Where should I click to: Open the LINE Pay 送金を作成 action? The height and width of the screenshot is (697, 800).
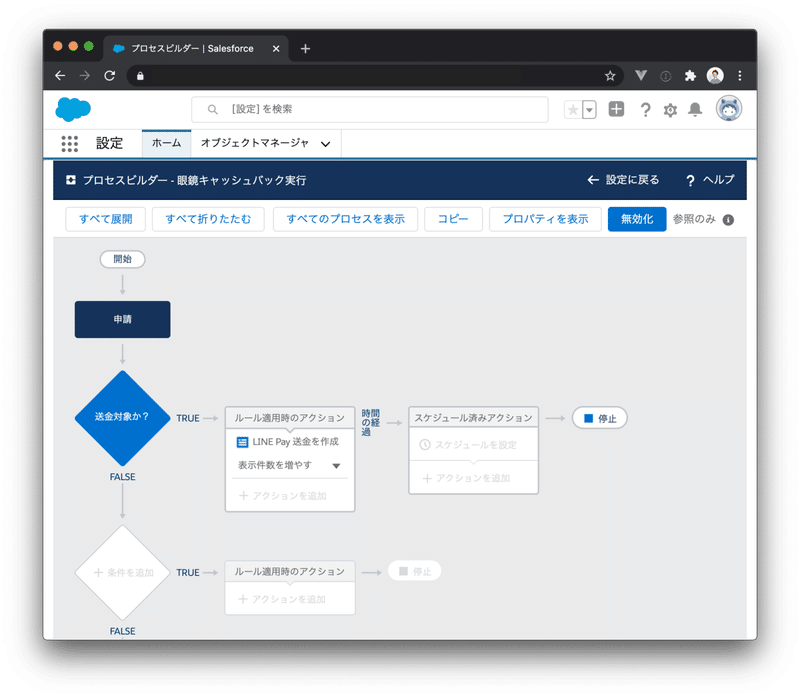295,442
